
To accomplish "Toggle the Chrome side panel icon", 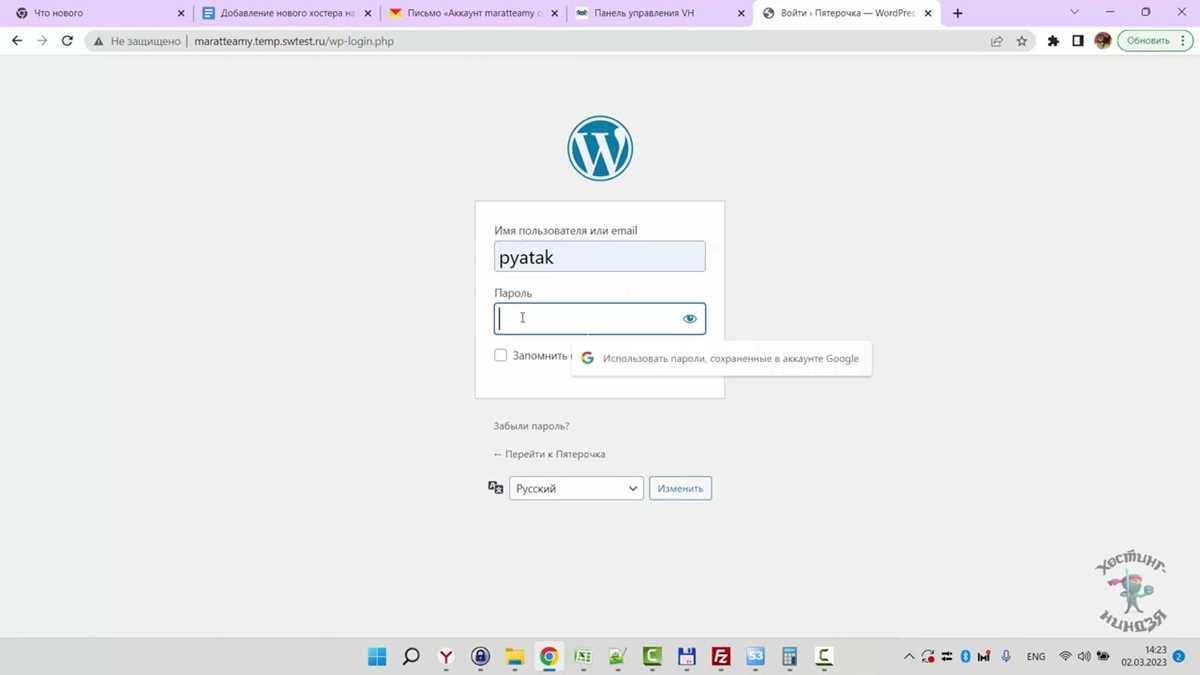I will pyautogui.click(x=1078, y=41).
